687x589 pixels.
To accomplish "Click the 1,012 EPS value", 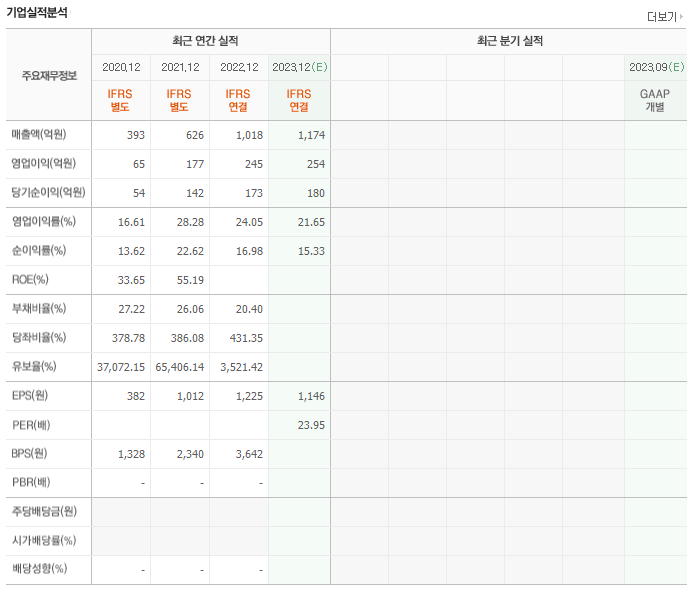I will click(190, 396).
